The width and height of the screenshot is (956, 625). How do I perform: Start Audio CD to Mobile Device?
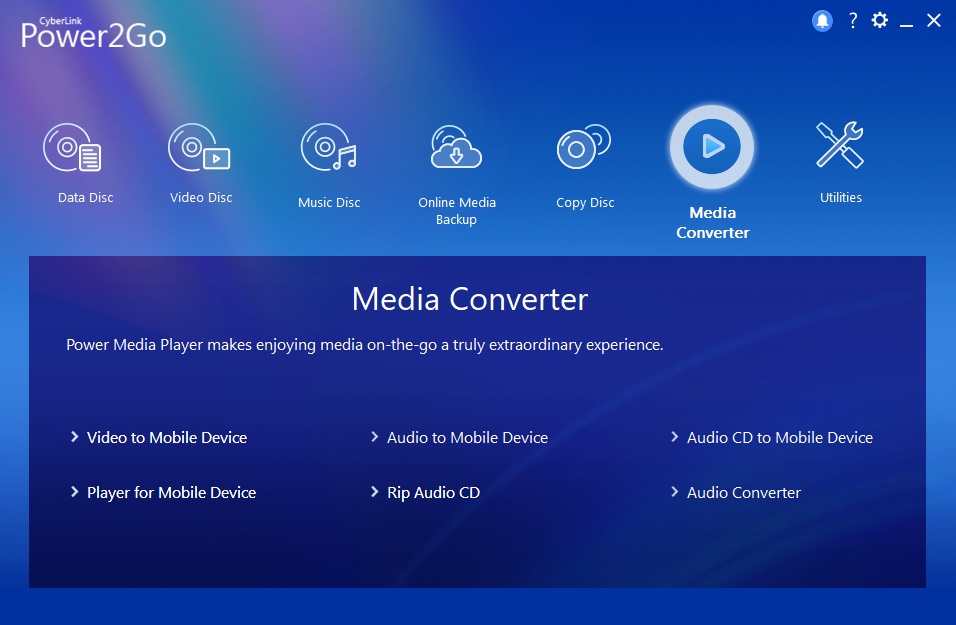coord(780,438)
